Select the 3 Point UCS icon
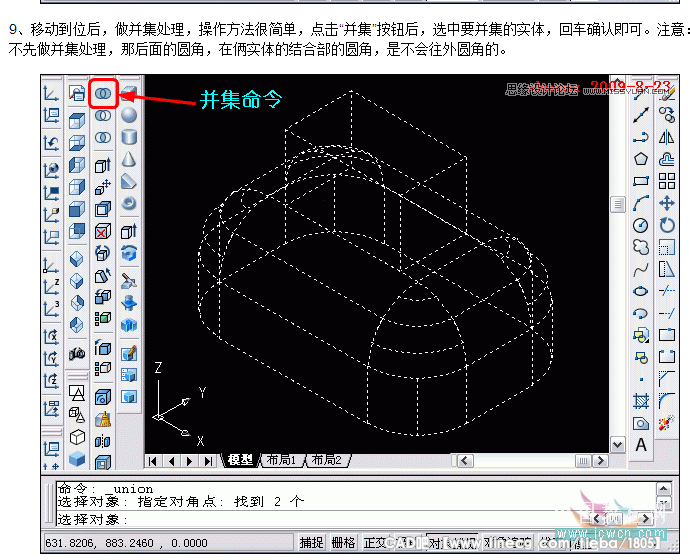The width and height of the screenshot is (690, 560). [x=51, y=309]
